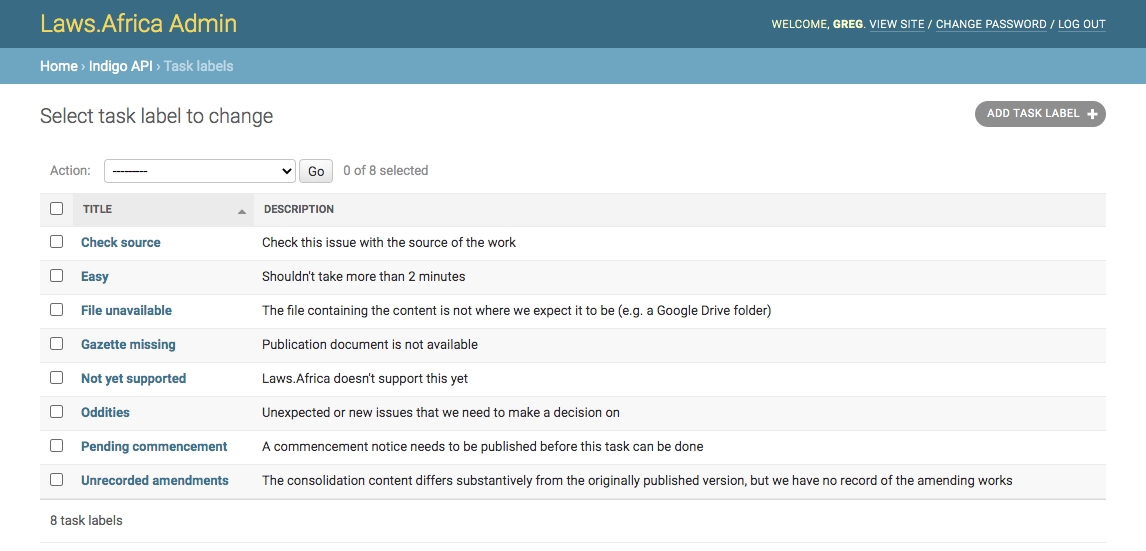Open the Pending commencement task label
The height and width of the screenshot is (551, 1146).
[154, 446]
